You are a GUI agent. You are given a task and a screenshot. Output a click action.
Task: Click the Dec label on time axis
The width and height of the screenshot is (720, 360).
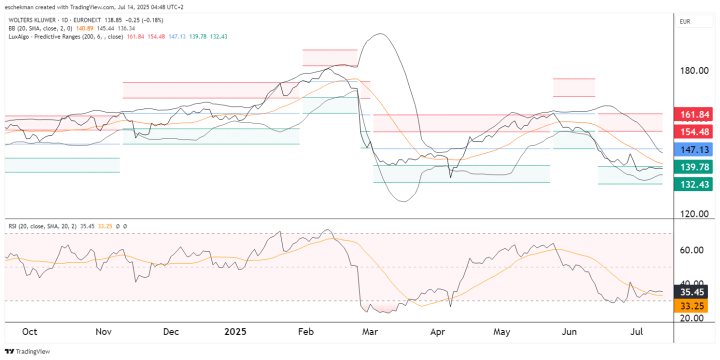tap(171, 332)
